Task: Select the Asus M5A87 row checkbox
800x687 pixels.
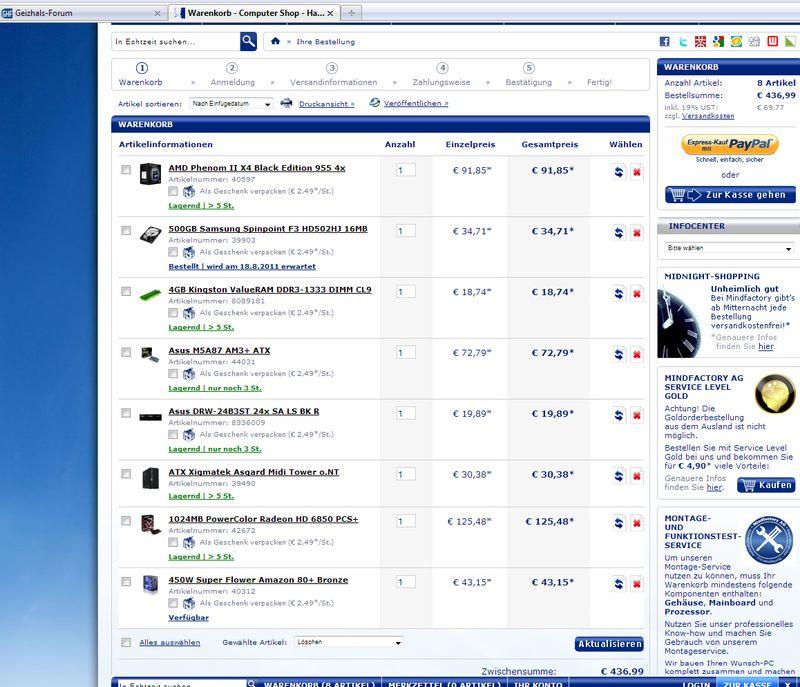Action: click(126, 352)
